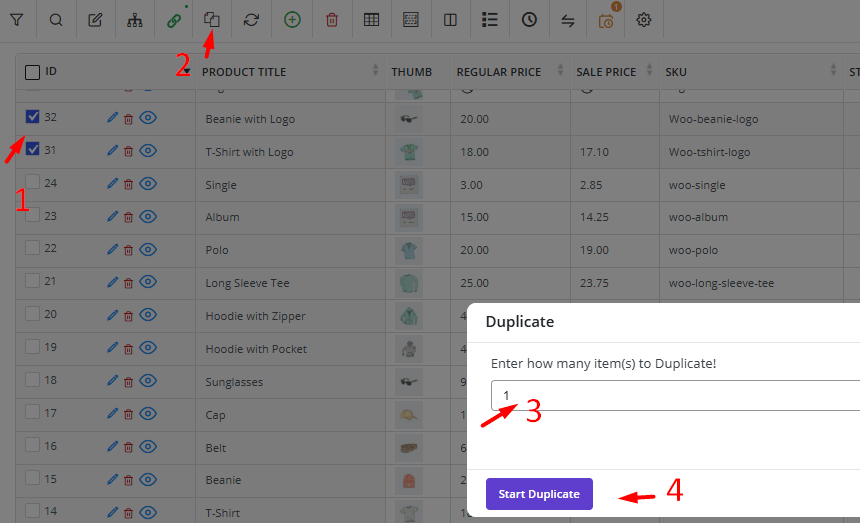The height and width of the screenshot is (523, 860).
Task: Open settings gear icon in toolbar
Action: tap(643, 20)
